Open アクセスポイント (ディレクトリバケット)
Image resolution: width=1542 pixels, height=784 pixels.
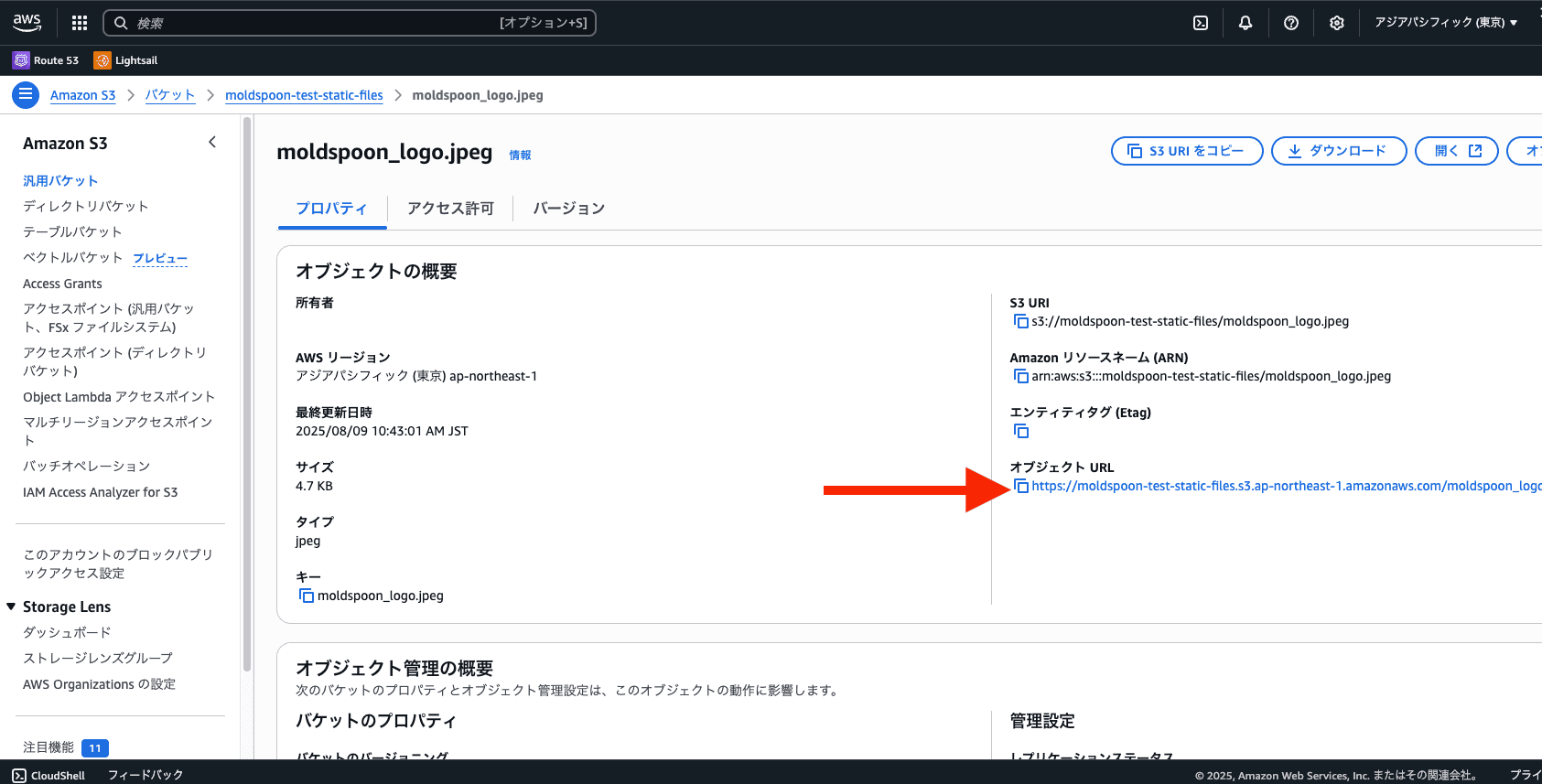[114, 361]
